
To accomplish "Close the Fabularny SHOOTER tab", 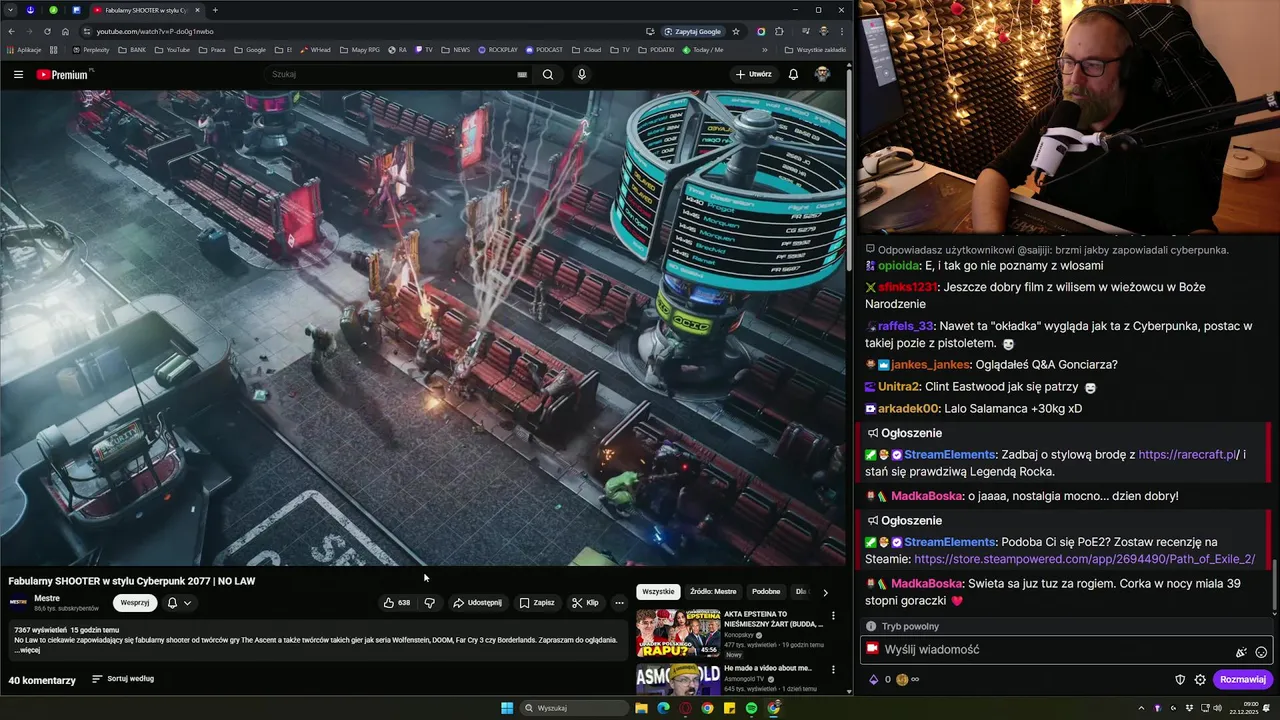I will point(197,10).
